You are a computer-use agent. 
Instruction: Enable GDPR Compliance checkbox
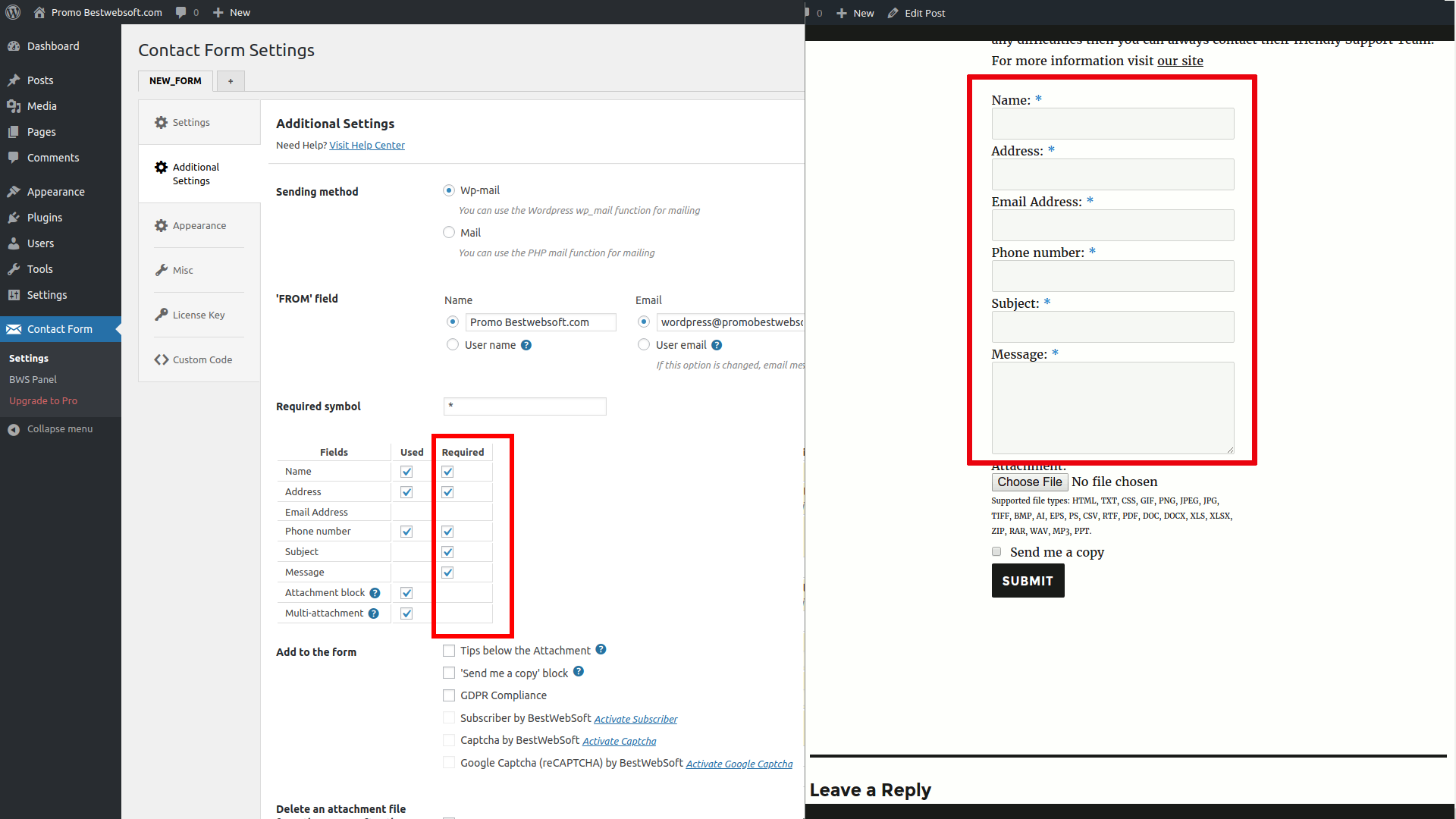tap(449, 695)
